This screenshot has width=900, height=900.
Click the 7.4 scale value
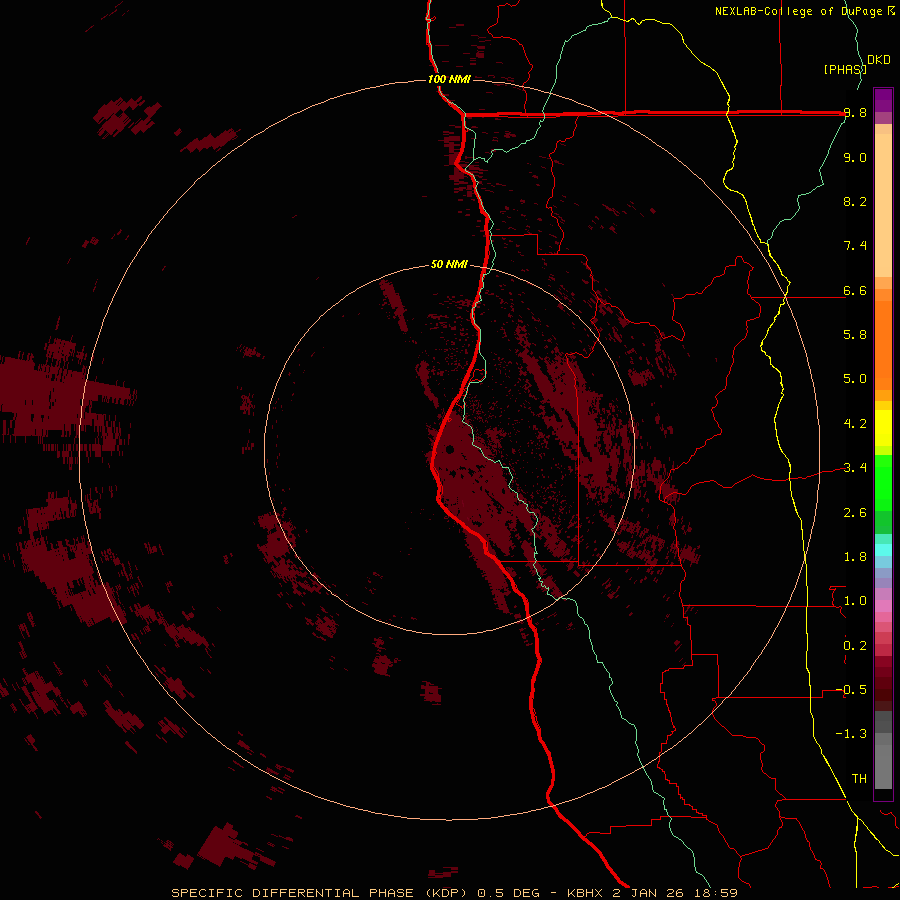point(855,246)
